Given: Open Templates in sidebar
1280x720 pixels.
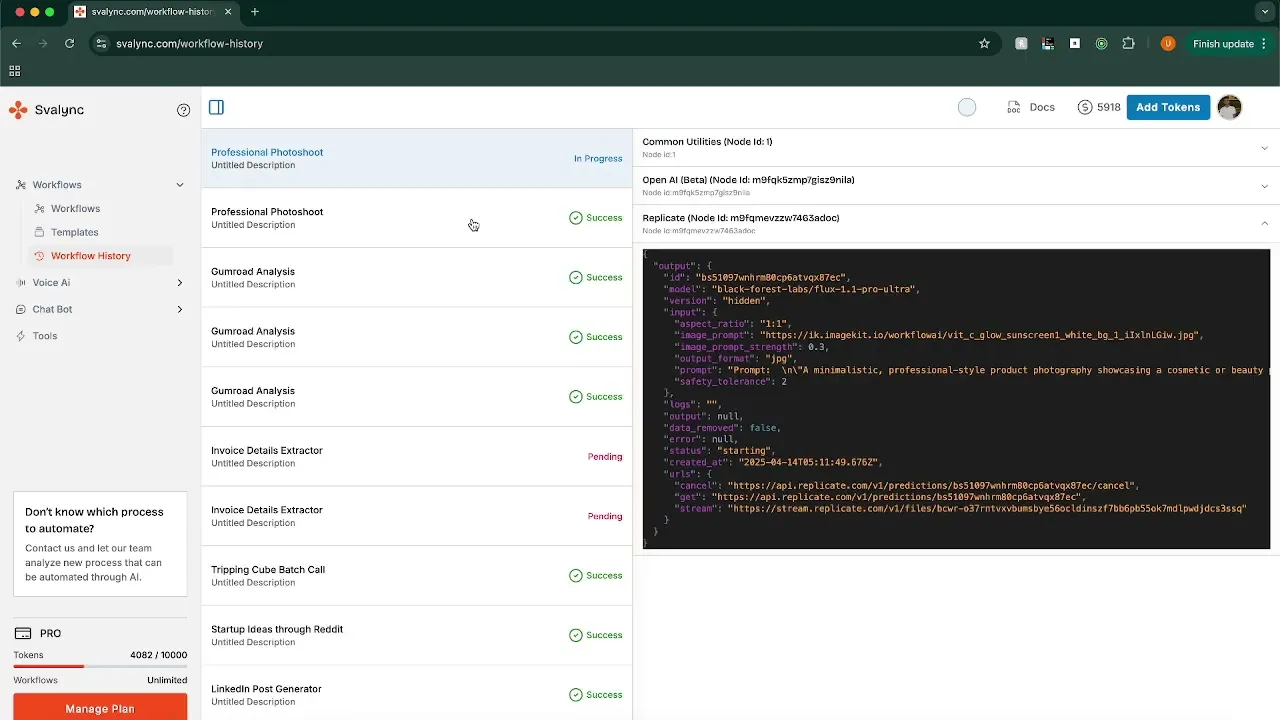Looking at the screenshot, I should pos(74,232).
